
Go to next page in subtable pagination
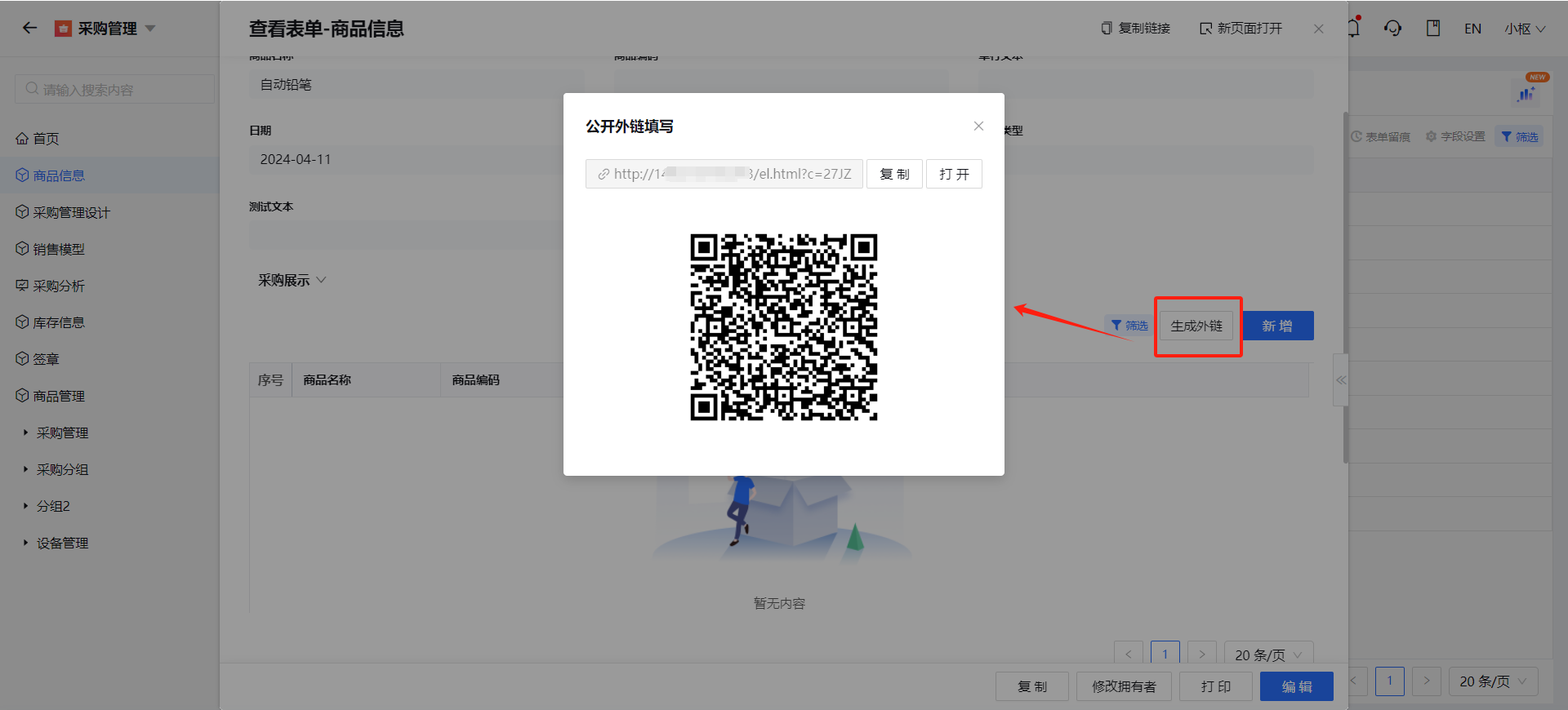(1202, 654)
